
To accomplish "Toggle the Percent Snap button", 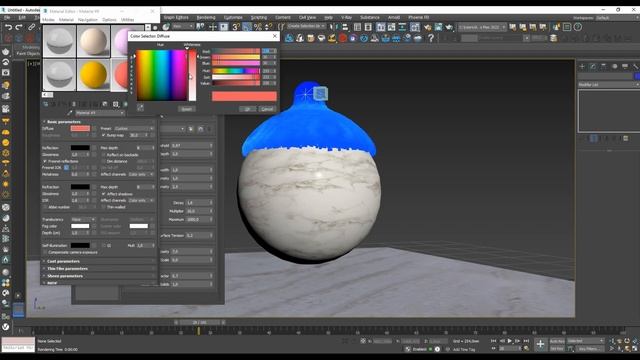I will tap(258, 27).
